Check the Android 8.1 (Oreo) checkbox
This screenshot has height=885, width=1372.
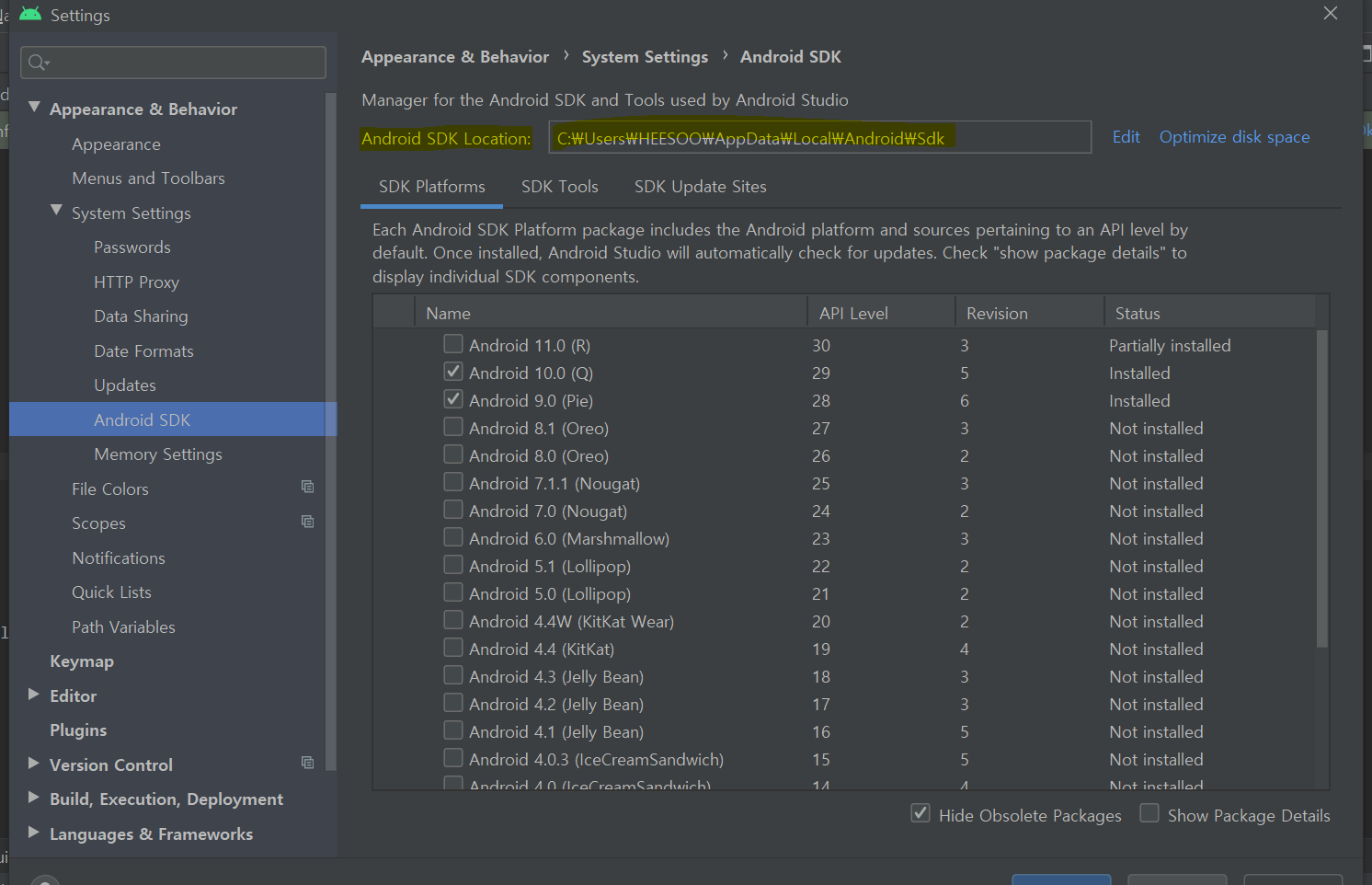click(x=453, y=427)
